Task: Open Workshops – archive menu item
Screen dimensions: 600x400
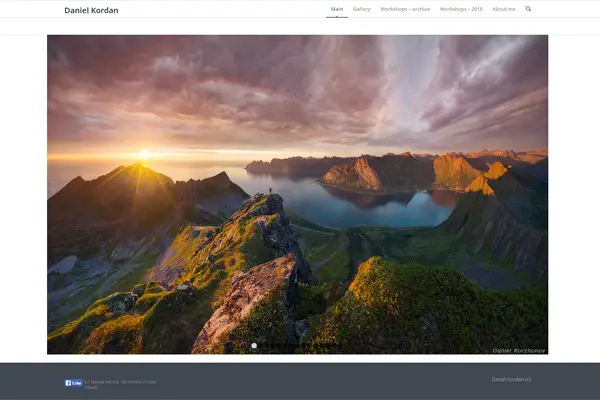Action: (405, 9)
